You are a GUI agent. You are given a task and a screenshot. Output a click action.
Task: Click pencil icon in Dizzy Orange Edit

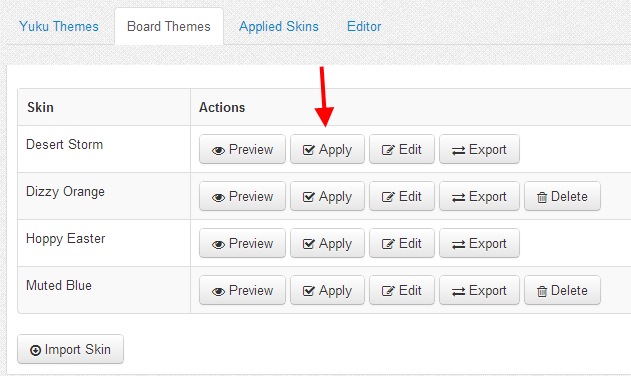click(x=388, y=197)
